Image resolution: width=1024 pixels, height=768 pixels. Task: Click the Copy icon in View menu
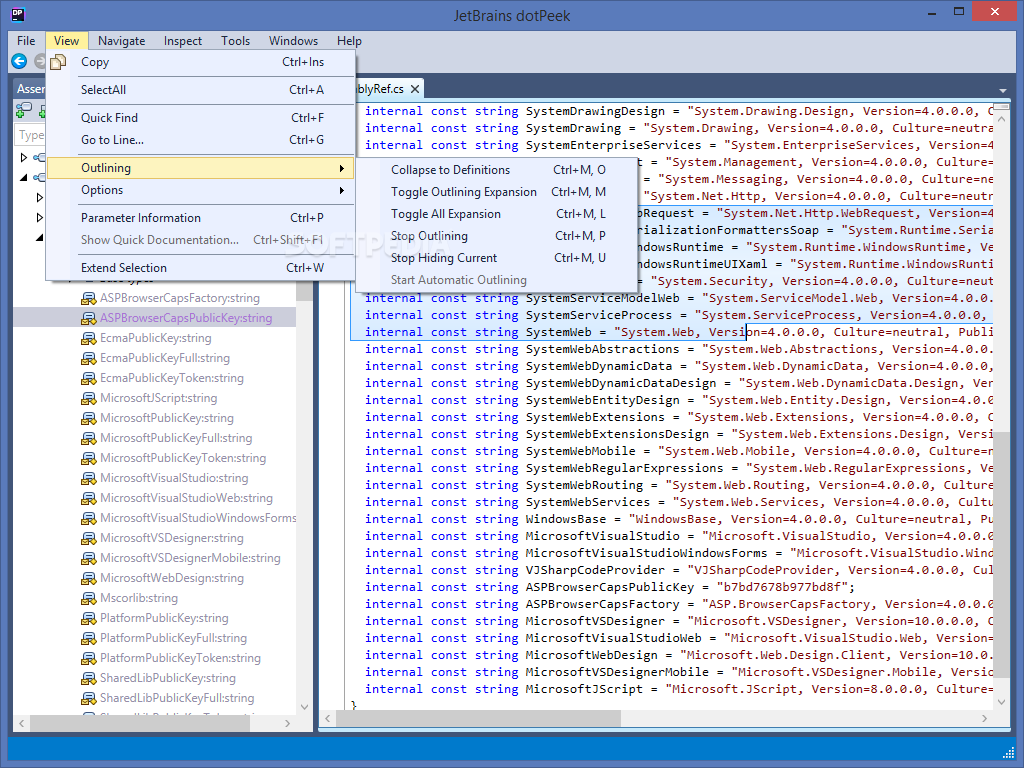pos(58,62)
